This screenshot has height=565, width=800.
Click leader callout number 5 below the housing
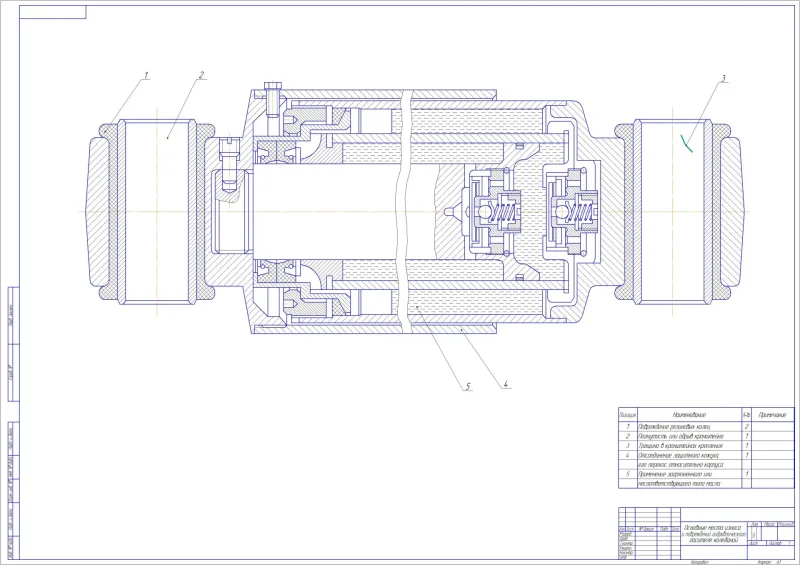[x=468, y=387]
